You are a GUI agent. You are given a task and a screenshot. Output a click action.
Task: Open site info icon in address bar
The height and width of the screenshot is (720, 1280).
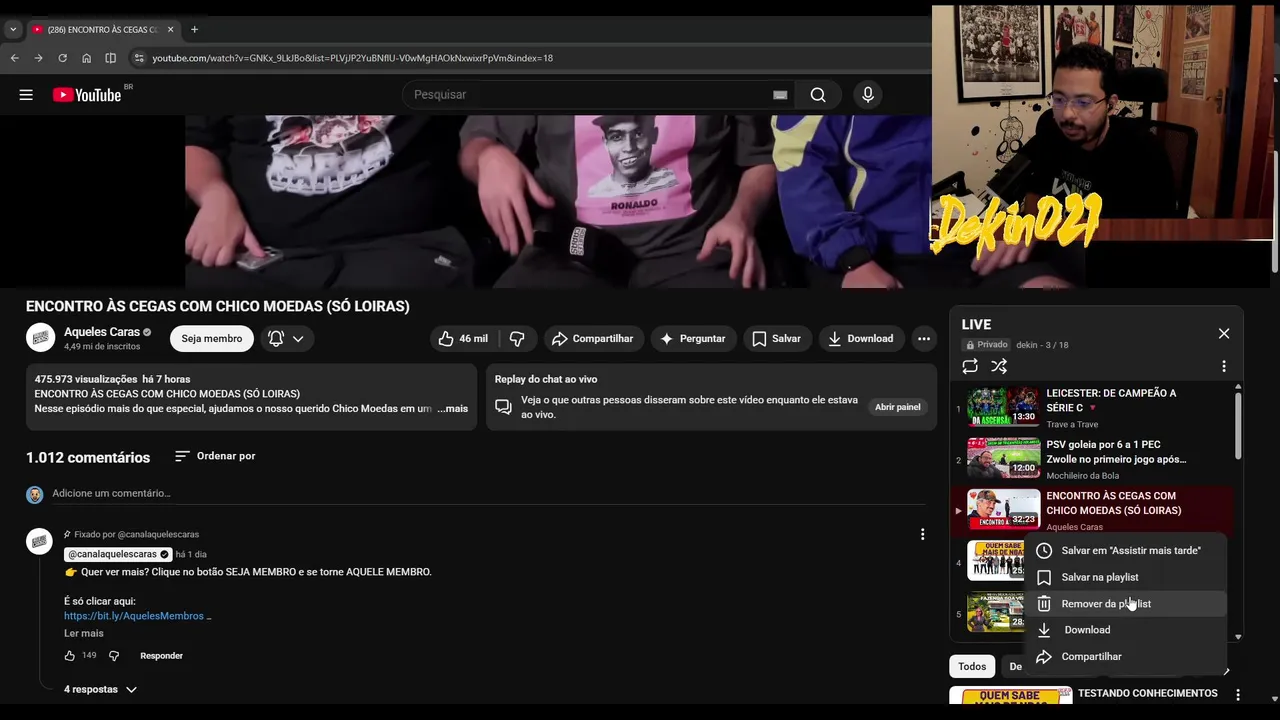(139, 58)
